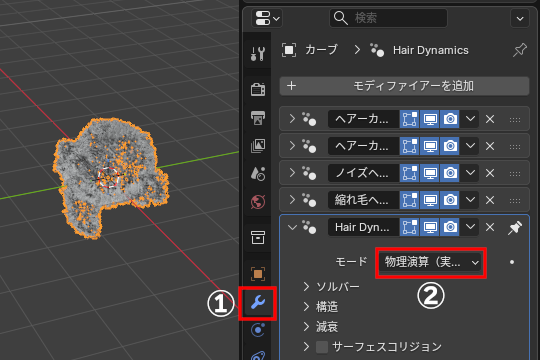Click the モディファイアーを追加 button
The height and width of the screenshot is (360, 540).
pyautogui.click(x=404, y=86)
